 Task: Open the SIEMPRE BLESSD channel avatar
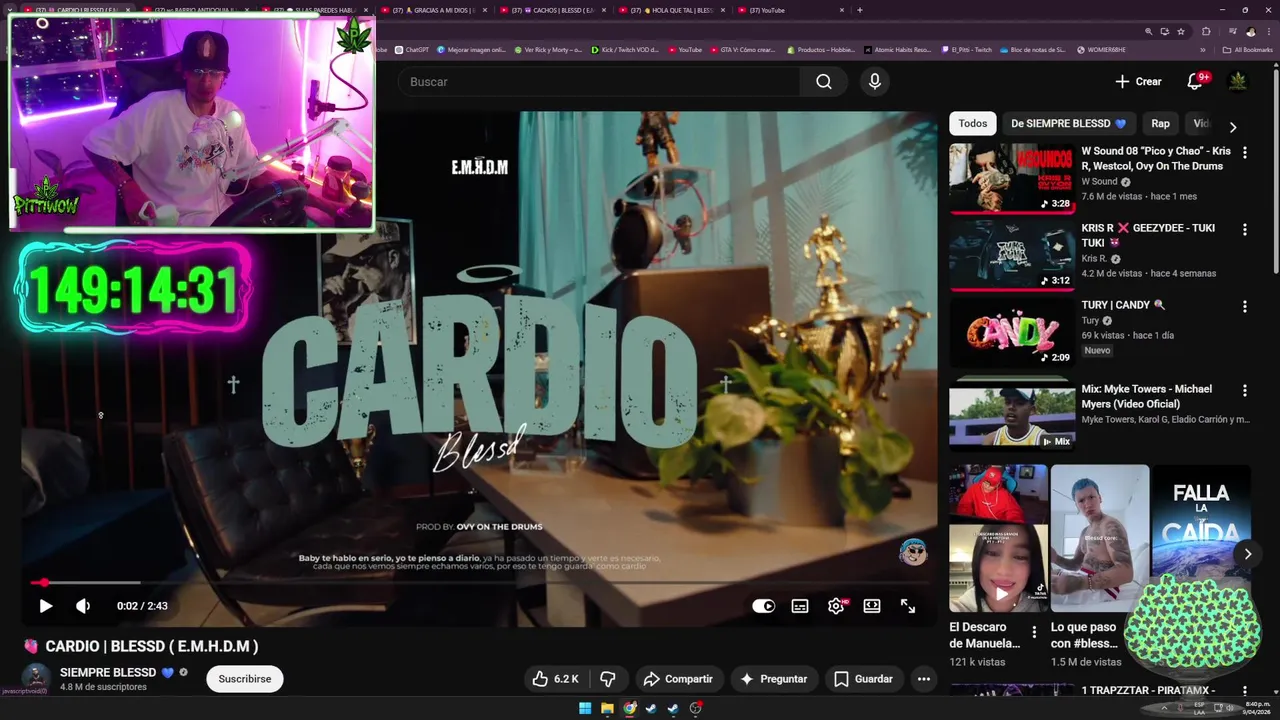click(x=37, y=679)
